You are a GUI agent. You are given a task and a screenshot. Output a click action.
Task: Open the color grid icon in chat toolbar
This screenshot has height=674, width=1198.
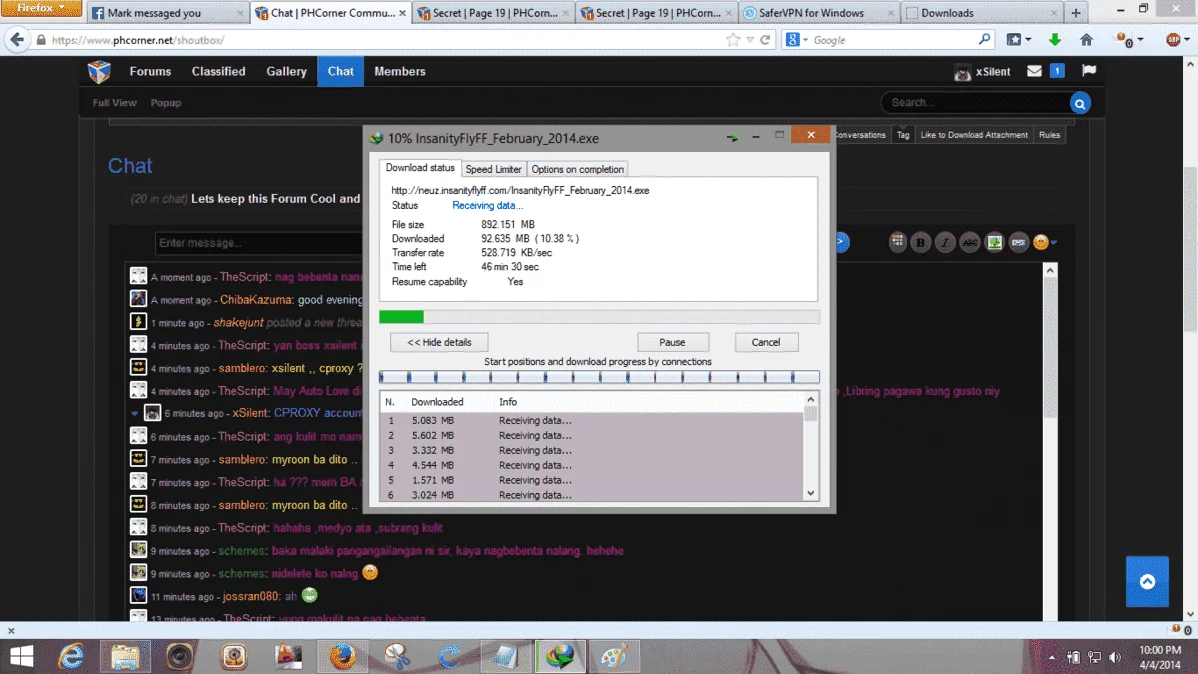click(897, 242)
